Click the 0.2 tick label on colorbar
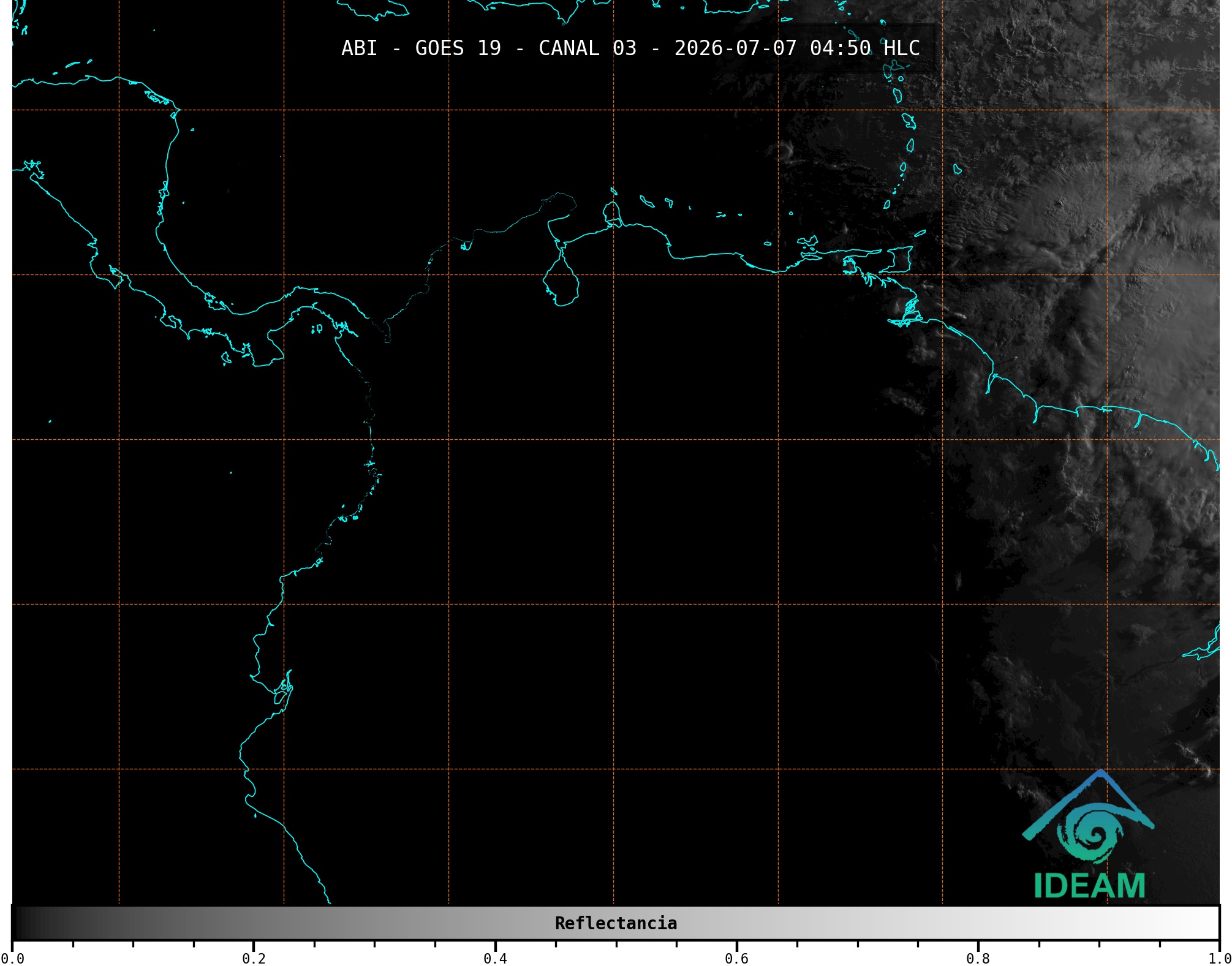 tap(254, 958)
